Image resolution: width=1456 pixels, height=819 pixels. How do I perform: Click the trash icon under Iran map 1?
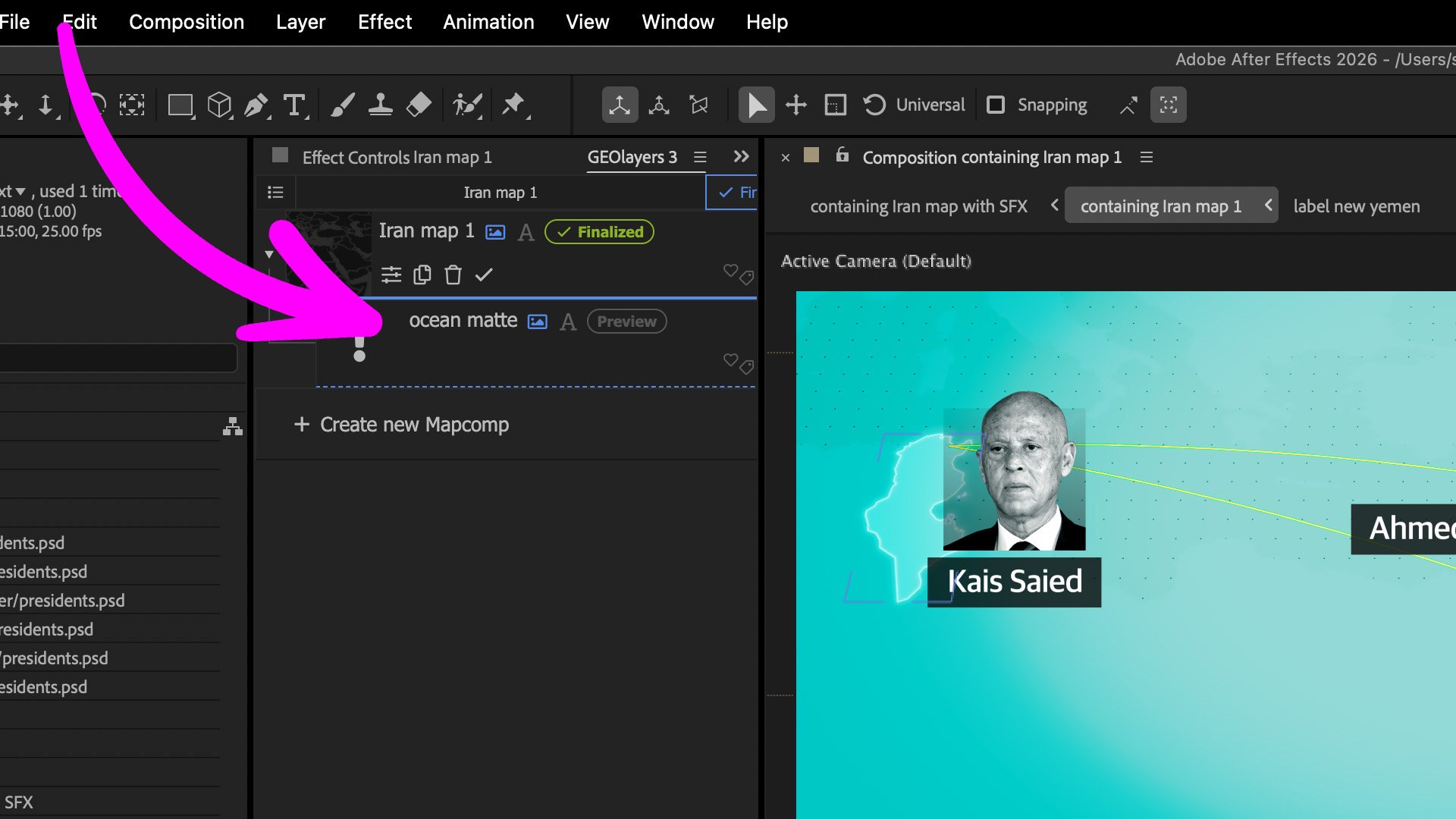pyautogui.click(x=453, y=275)
